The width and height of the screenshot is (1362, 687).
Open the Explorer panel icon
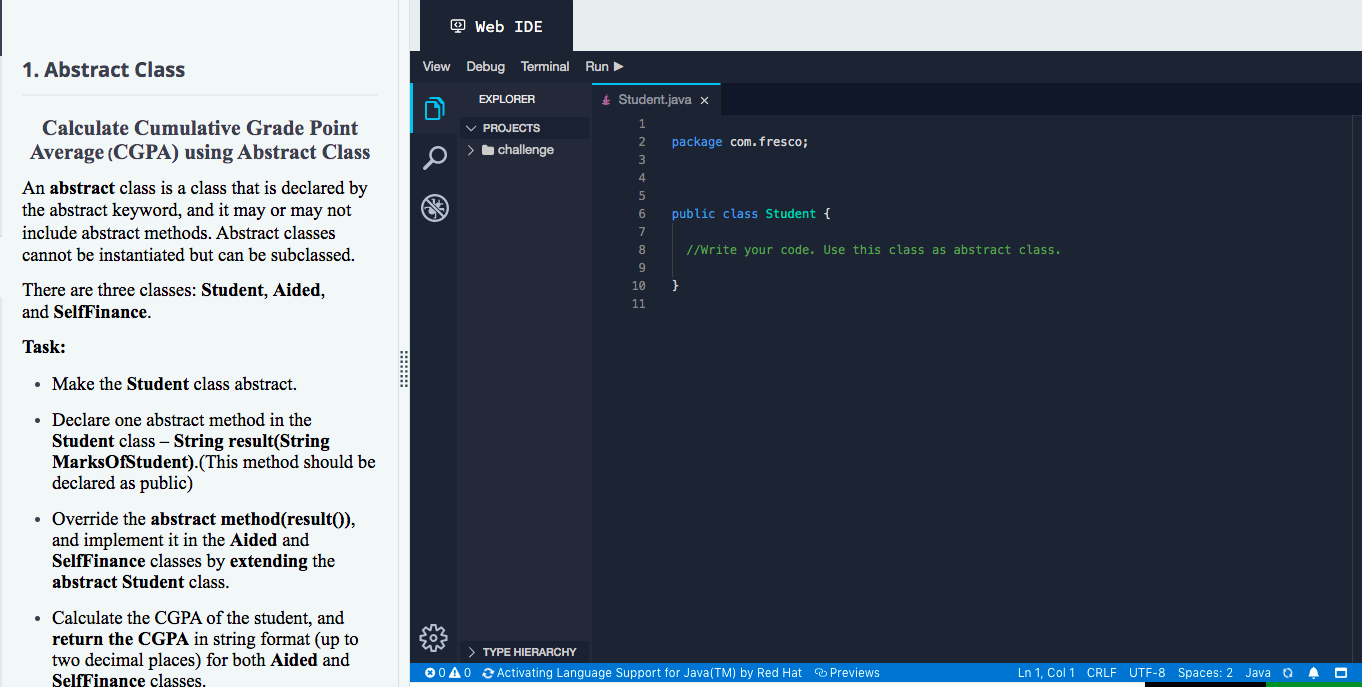coord(434,107)
